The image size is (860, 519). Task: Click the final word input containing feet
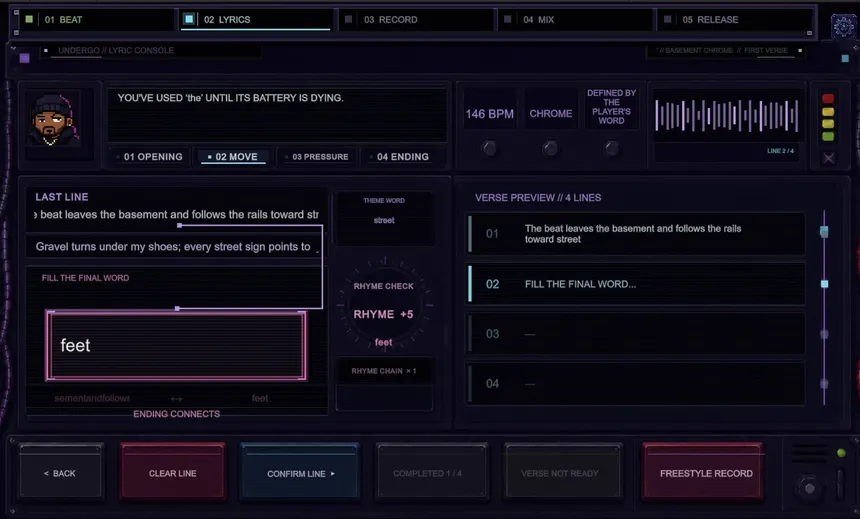[176, 346]
